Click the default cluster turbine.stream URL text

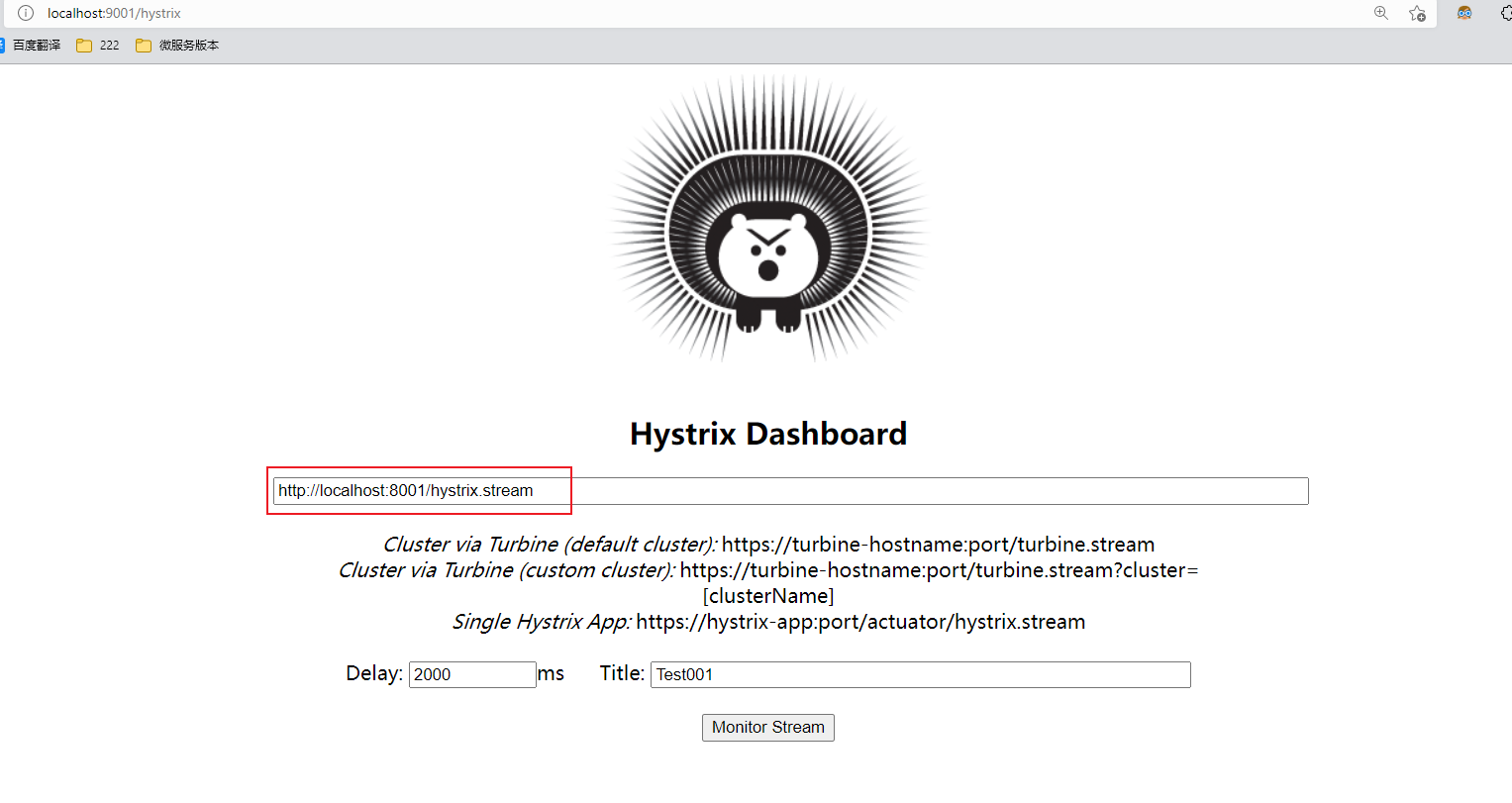[938, 545]
